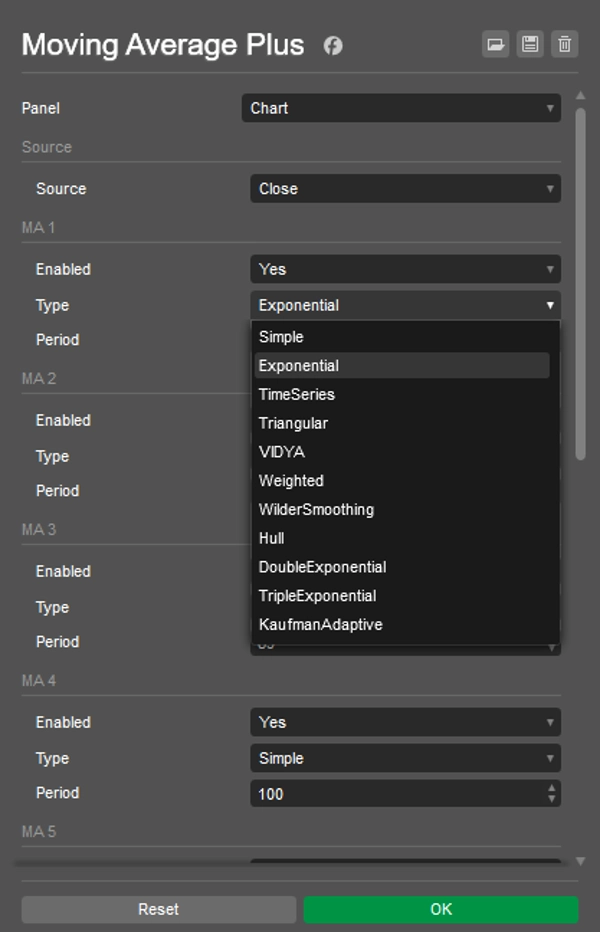Viewport: 600px width, 932px height.
Task: Click the help icon beside the title
Action: pyautogui.click(x=333, y=46)
